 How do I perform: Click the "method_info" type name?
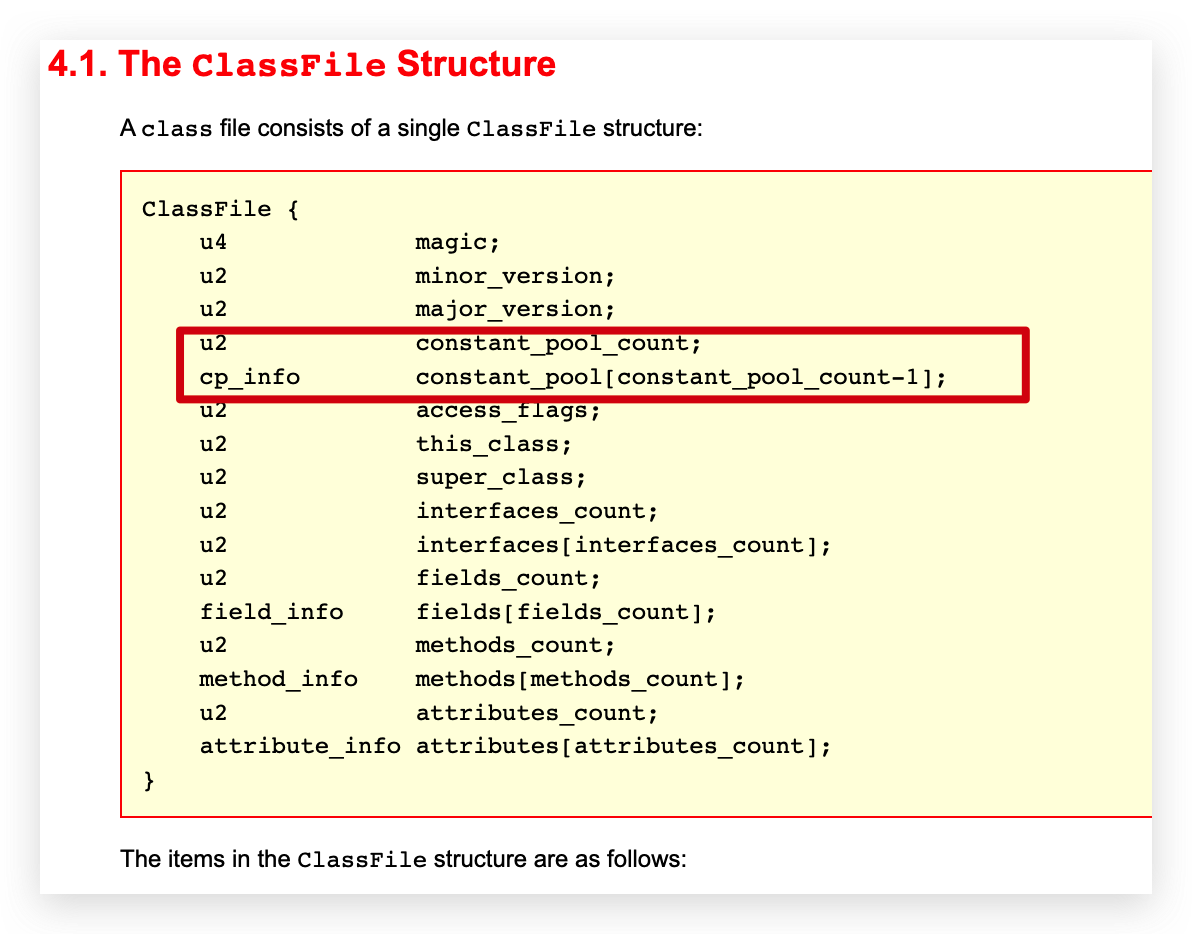(278, 679)
